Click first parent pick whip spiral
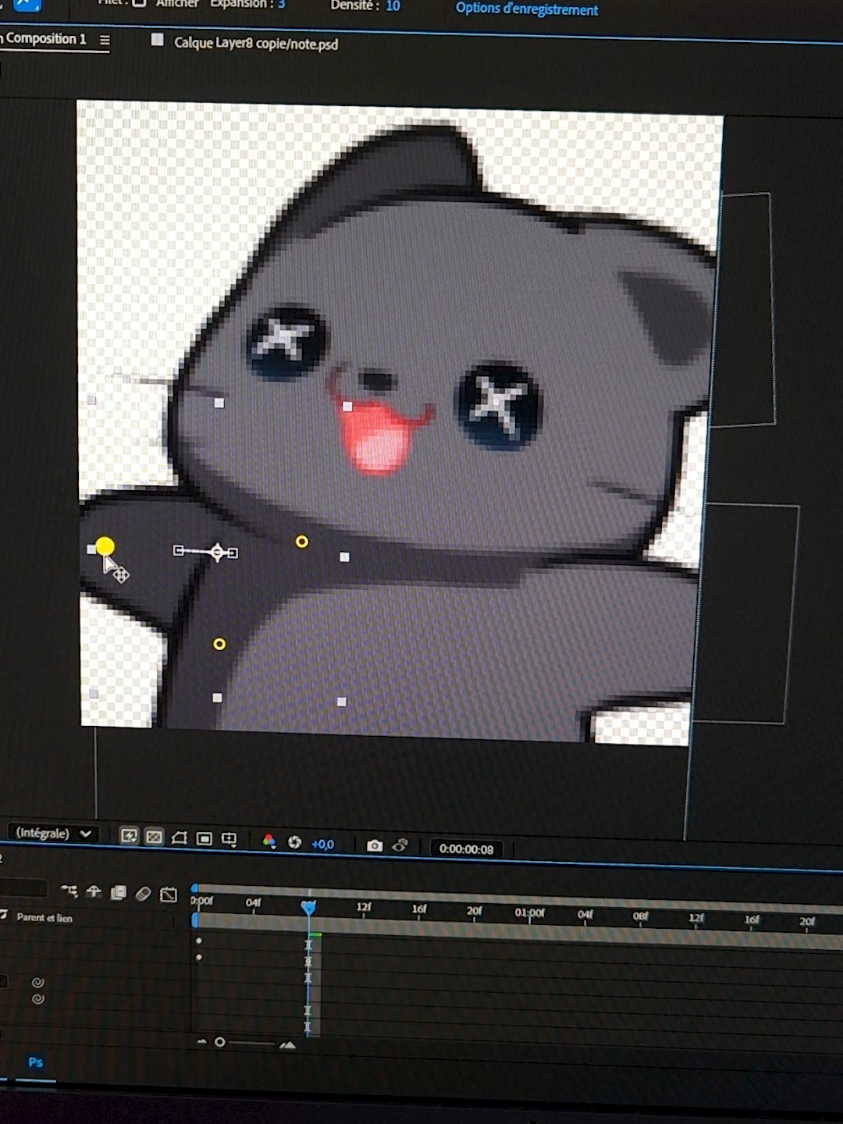The height and width of the screenshot is (1124, 843). (x=38, y=983)
